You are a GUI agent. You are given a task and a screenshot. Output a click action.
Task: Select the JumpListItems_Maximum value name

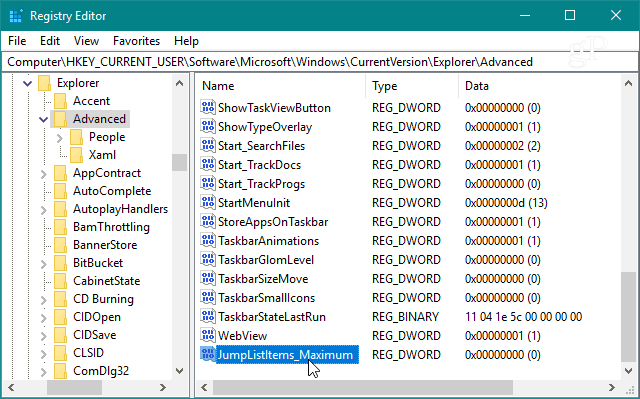click(287, 355)
